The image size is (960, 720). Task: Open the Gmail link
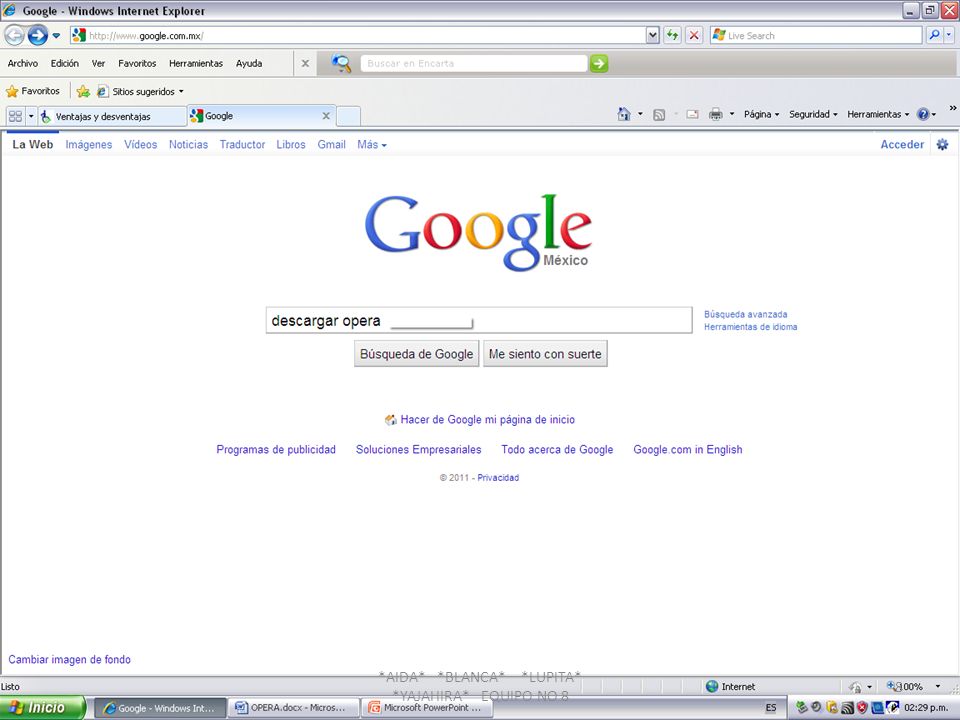tap(331, 144)
